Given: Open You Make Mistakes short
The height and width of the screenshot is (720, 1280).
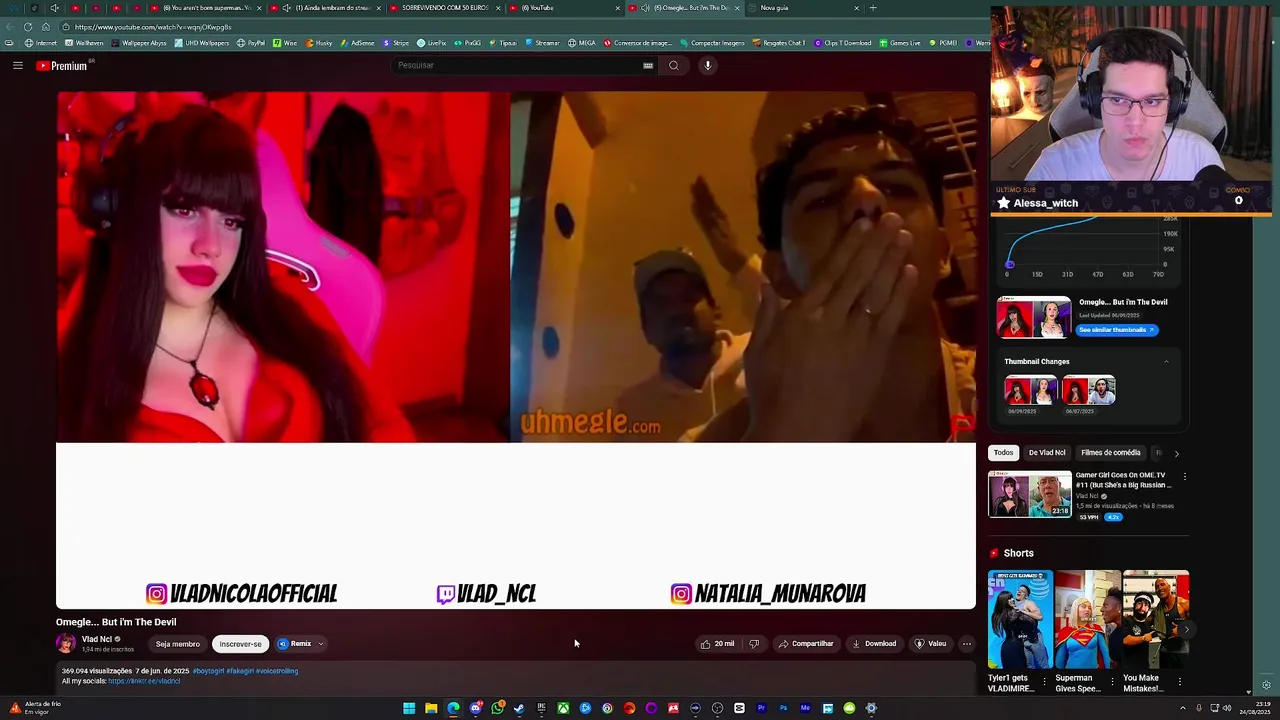Looking at the screenshot, I should tap(1155, 619).
